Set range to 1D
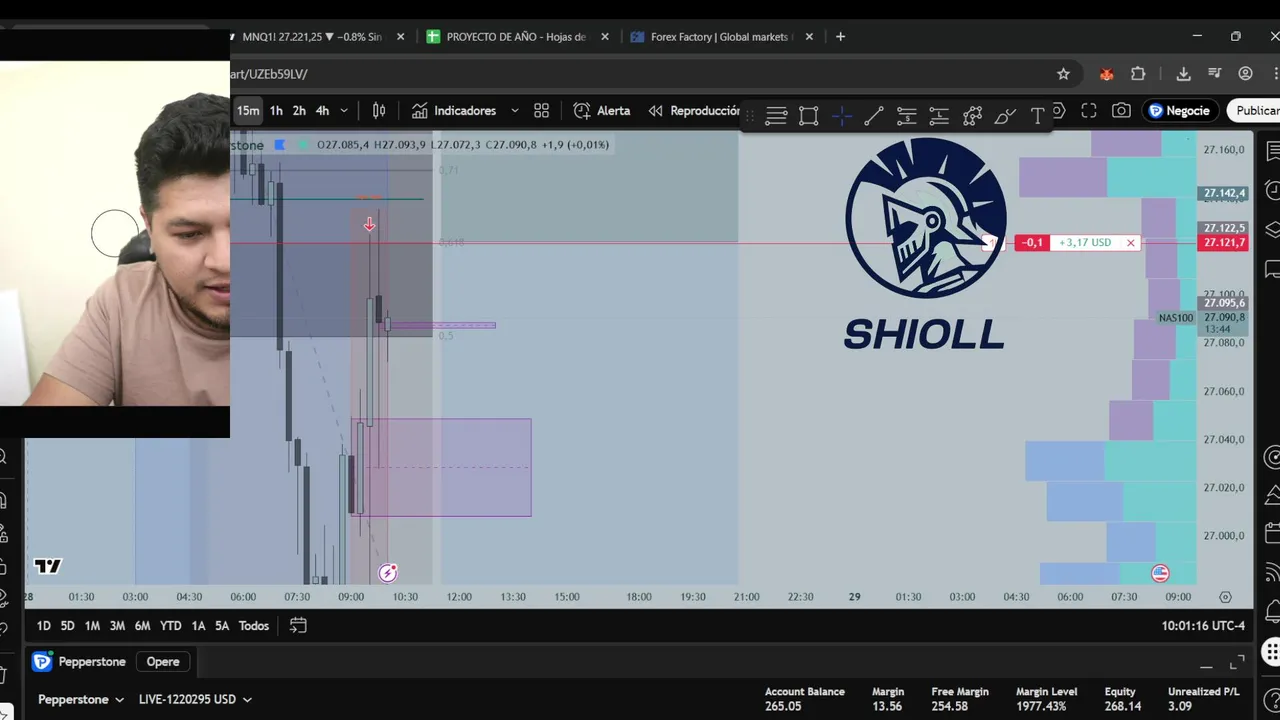 43,626
